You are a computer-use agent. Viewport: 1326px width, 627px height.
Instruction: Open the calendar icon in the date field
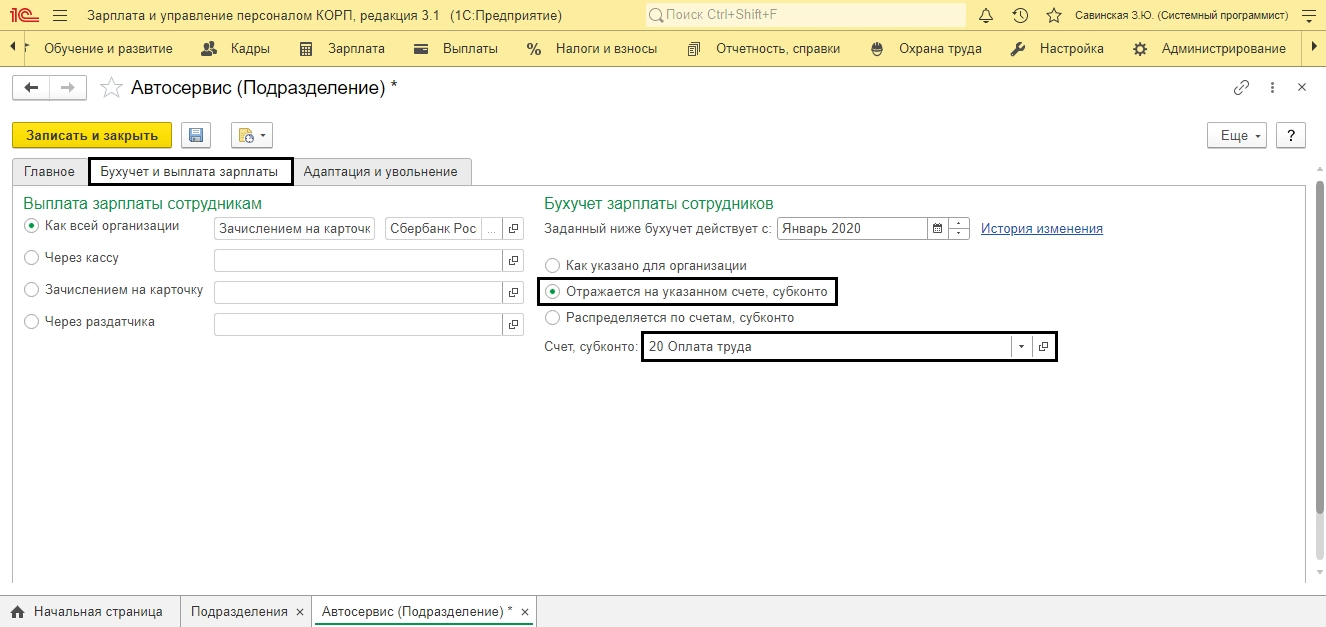click(x=937, y=228)
